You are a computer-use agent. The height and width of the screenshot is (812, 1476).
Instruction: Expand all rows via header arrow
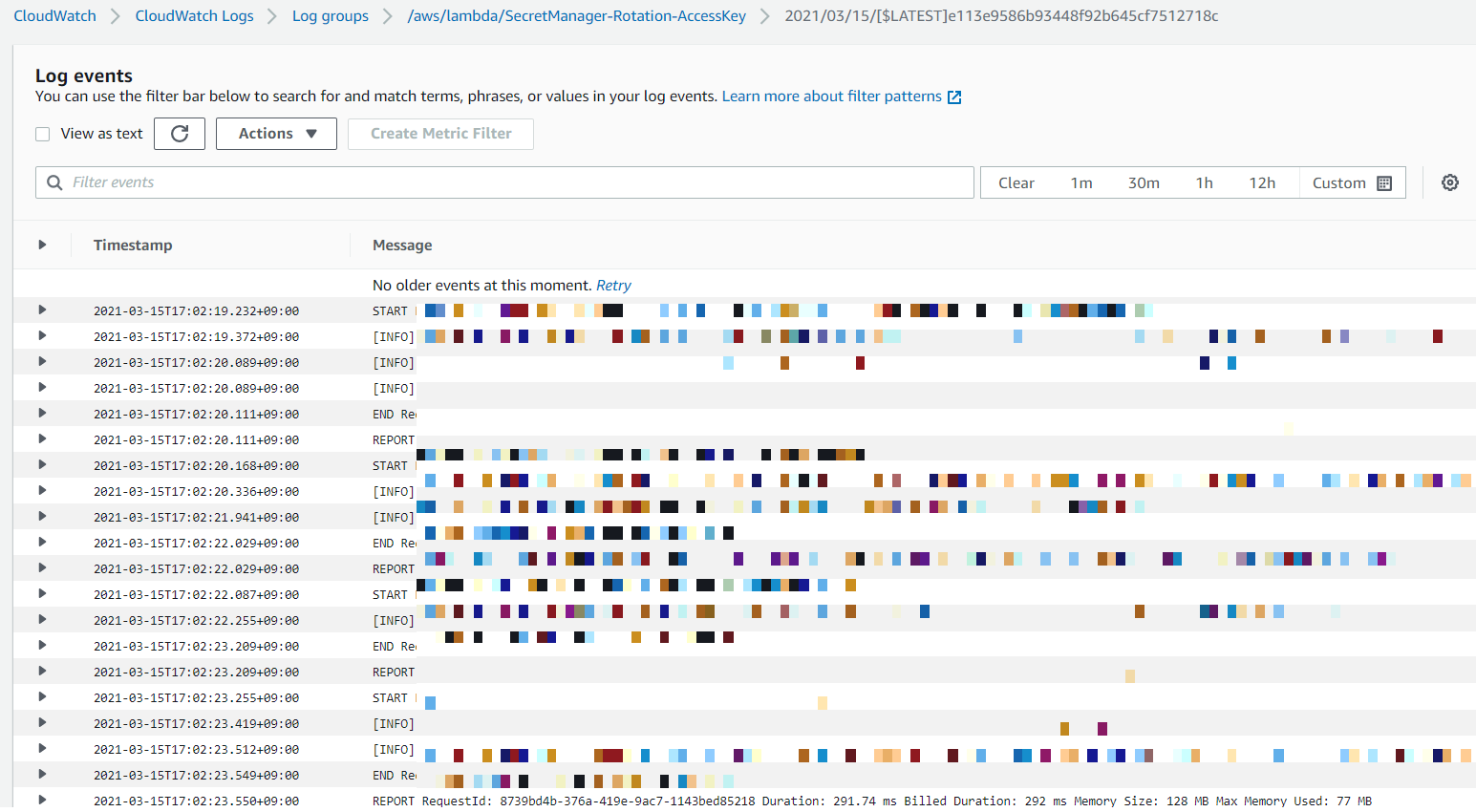point(42,245)
